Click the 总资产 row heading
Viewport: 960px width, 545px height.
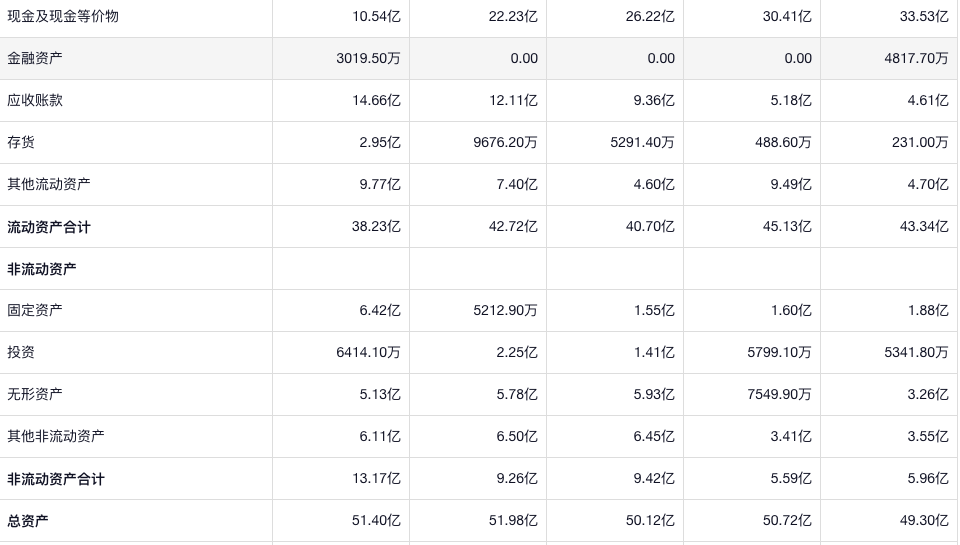(28, 521)
